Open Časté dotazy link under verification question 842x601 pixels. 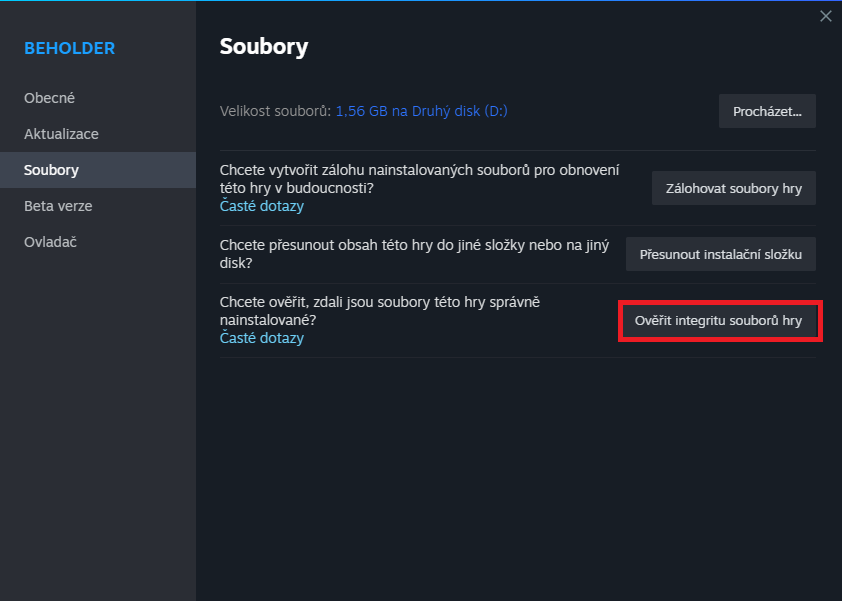pyautogui.click(x=262, y=338)
